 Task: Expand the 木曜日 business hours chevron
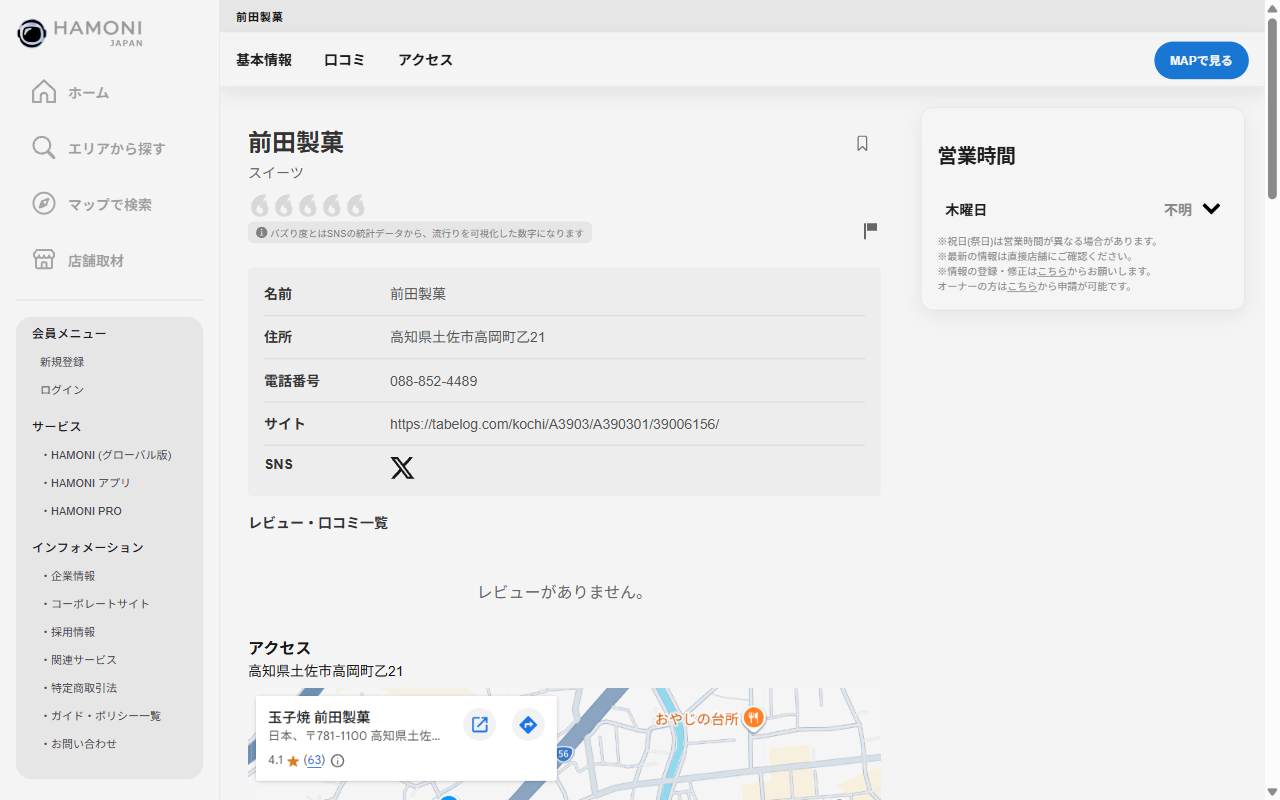tap(1211, 209)
